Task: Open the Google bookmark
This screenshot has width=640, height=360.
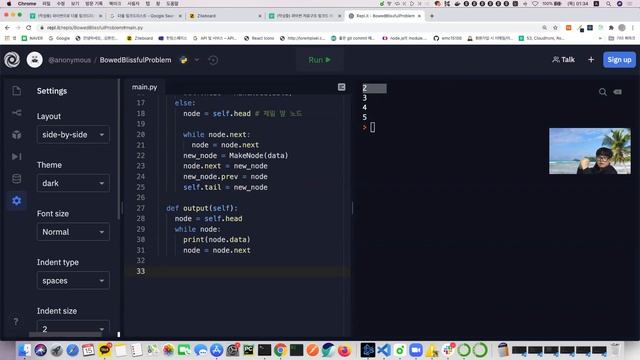Action: coord(59,38)
